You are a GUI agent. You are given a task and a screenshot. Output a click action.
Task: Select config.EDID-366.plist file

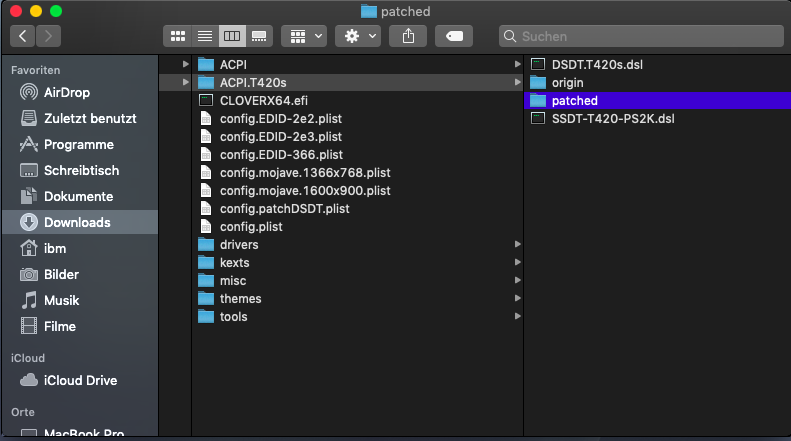click(357, 154)
